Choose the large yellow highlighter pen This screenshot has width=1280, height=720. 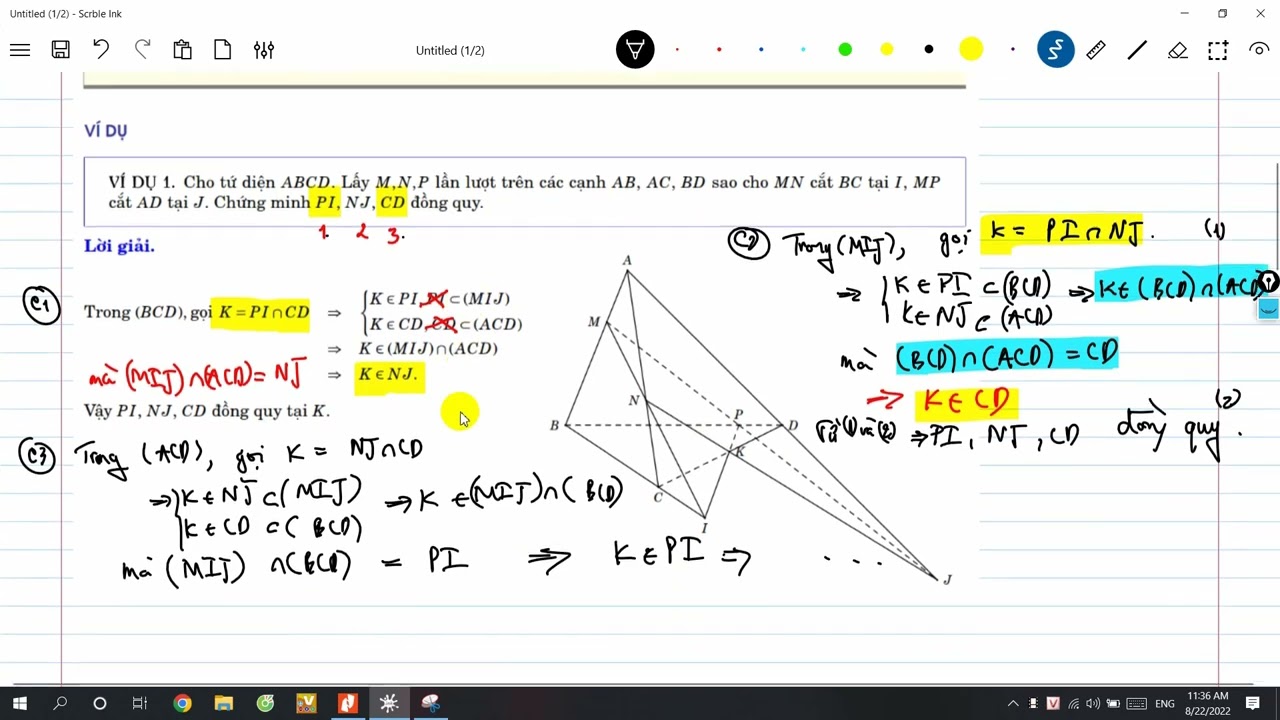coord(971,49)
